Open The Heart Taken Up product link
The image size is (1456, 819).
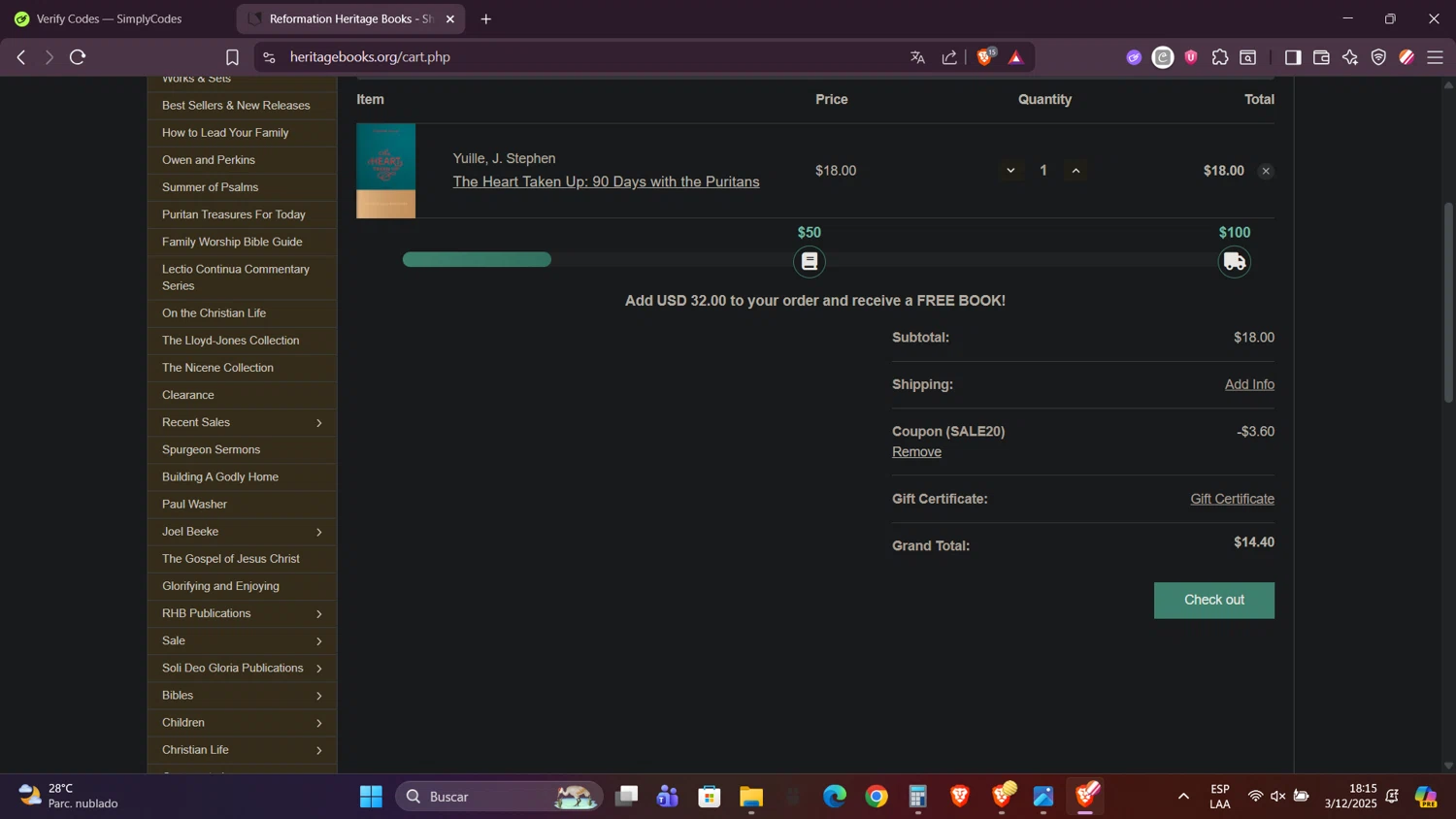coord(606,182)
